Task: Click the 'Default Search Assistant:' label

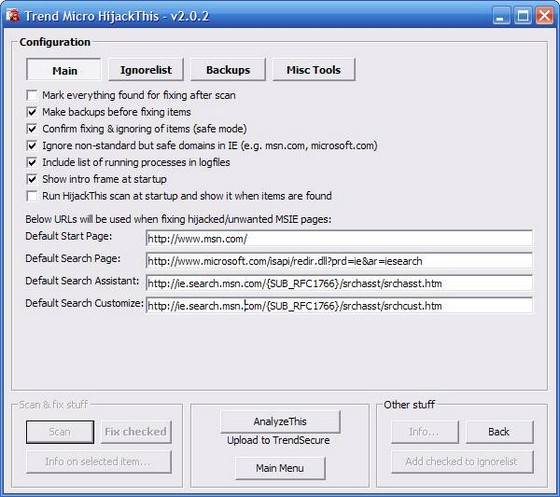Action: (x=82, y=281)
